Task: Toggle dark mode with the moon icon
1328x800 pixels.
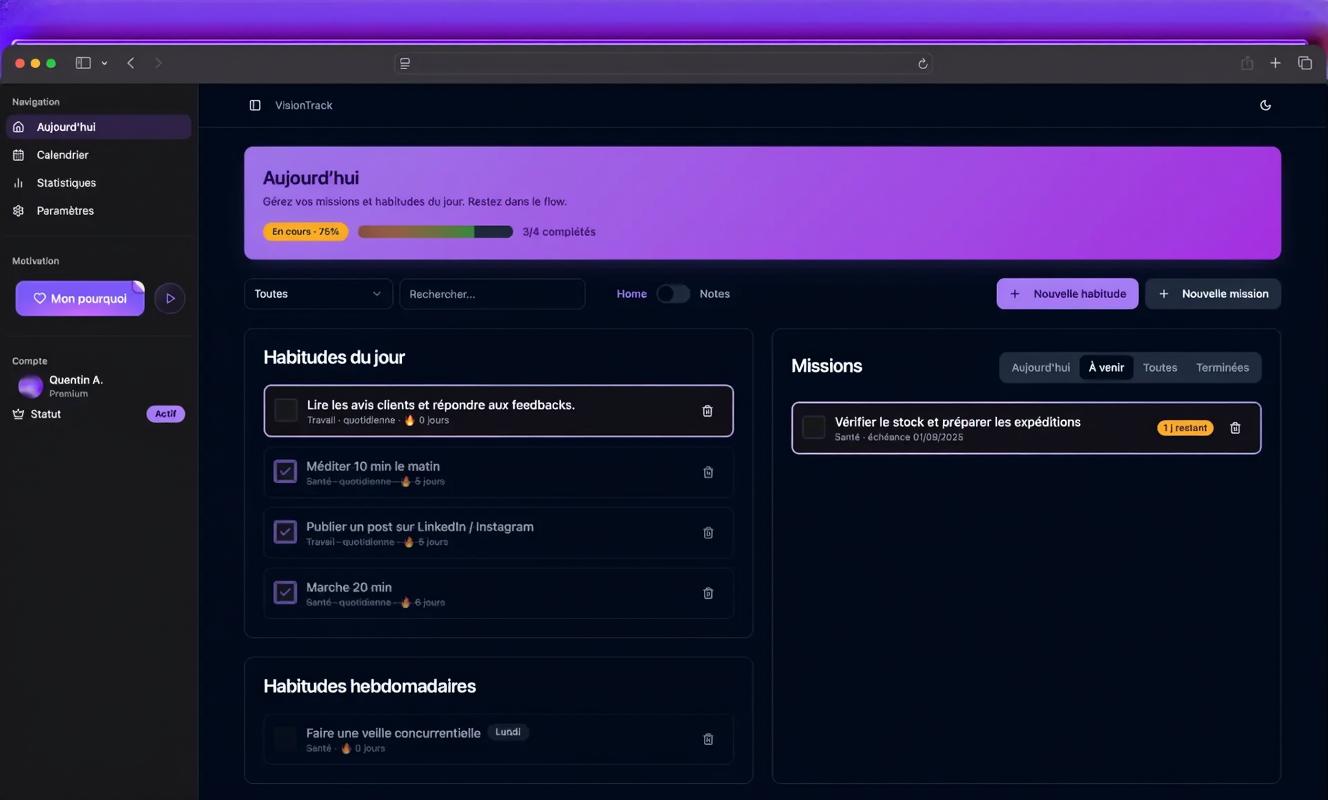Action: pyautogui.click(x=1265, y=105)
